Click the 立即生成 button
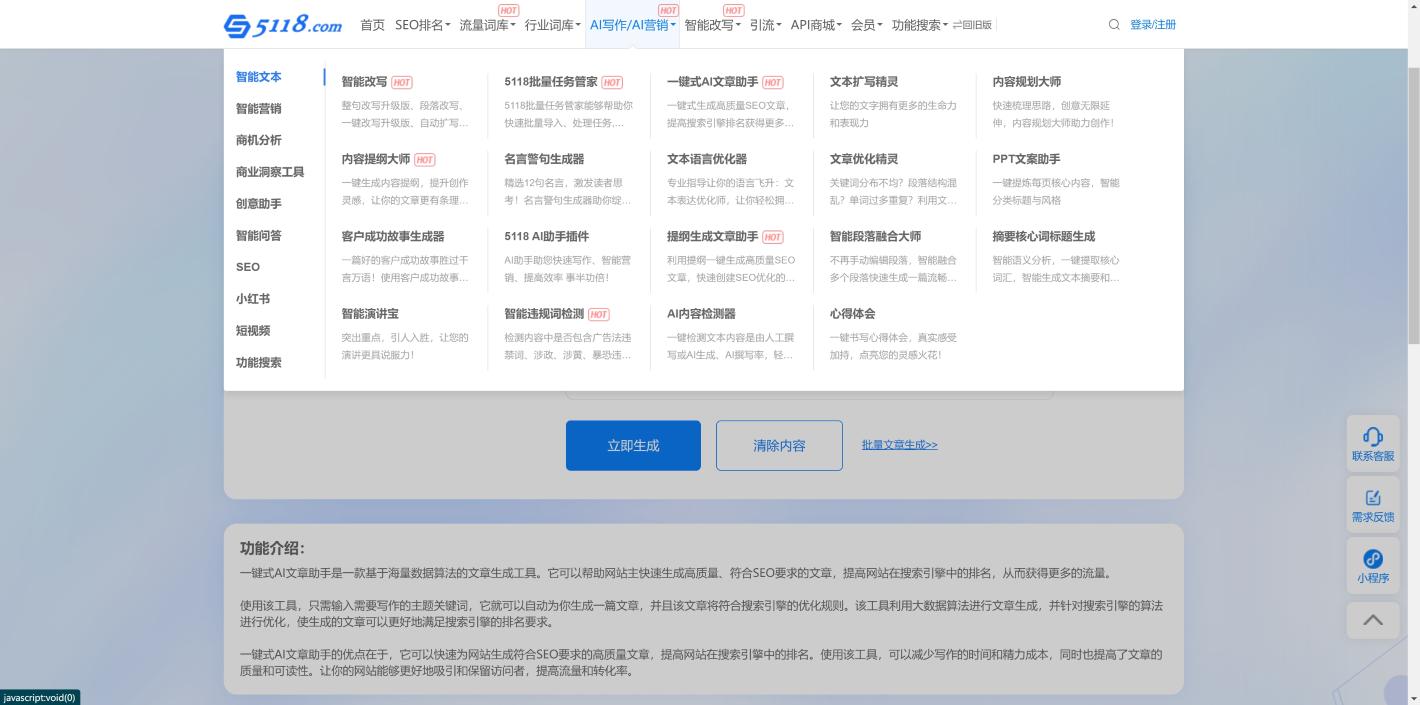 point(633,445)
